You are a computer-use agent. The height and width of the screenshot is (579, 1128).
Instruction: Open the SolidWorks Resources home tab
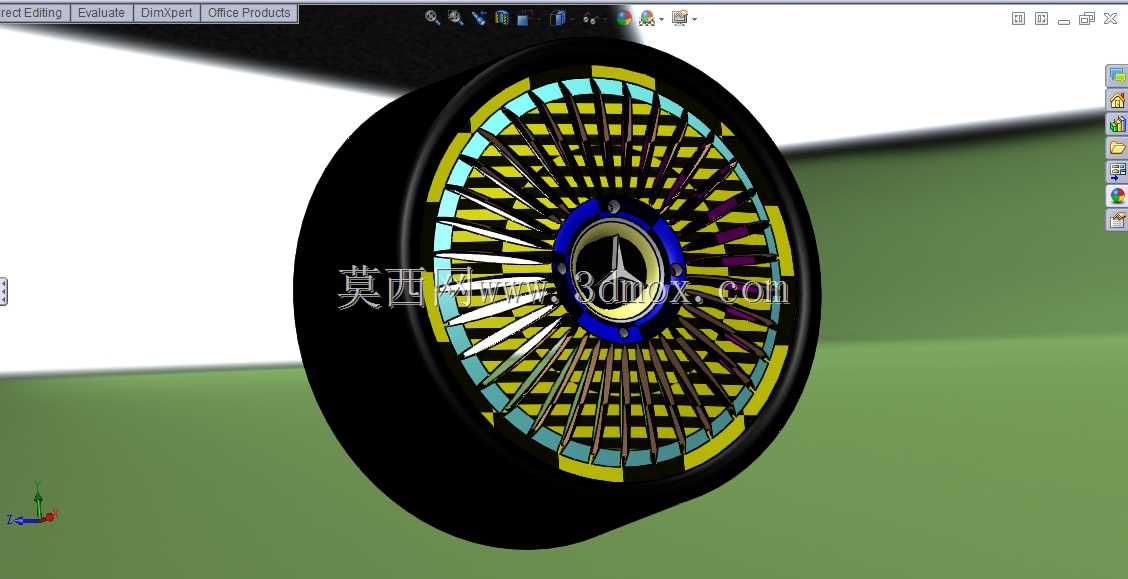[x=1116, y=100]
